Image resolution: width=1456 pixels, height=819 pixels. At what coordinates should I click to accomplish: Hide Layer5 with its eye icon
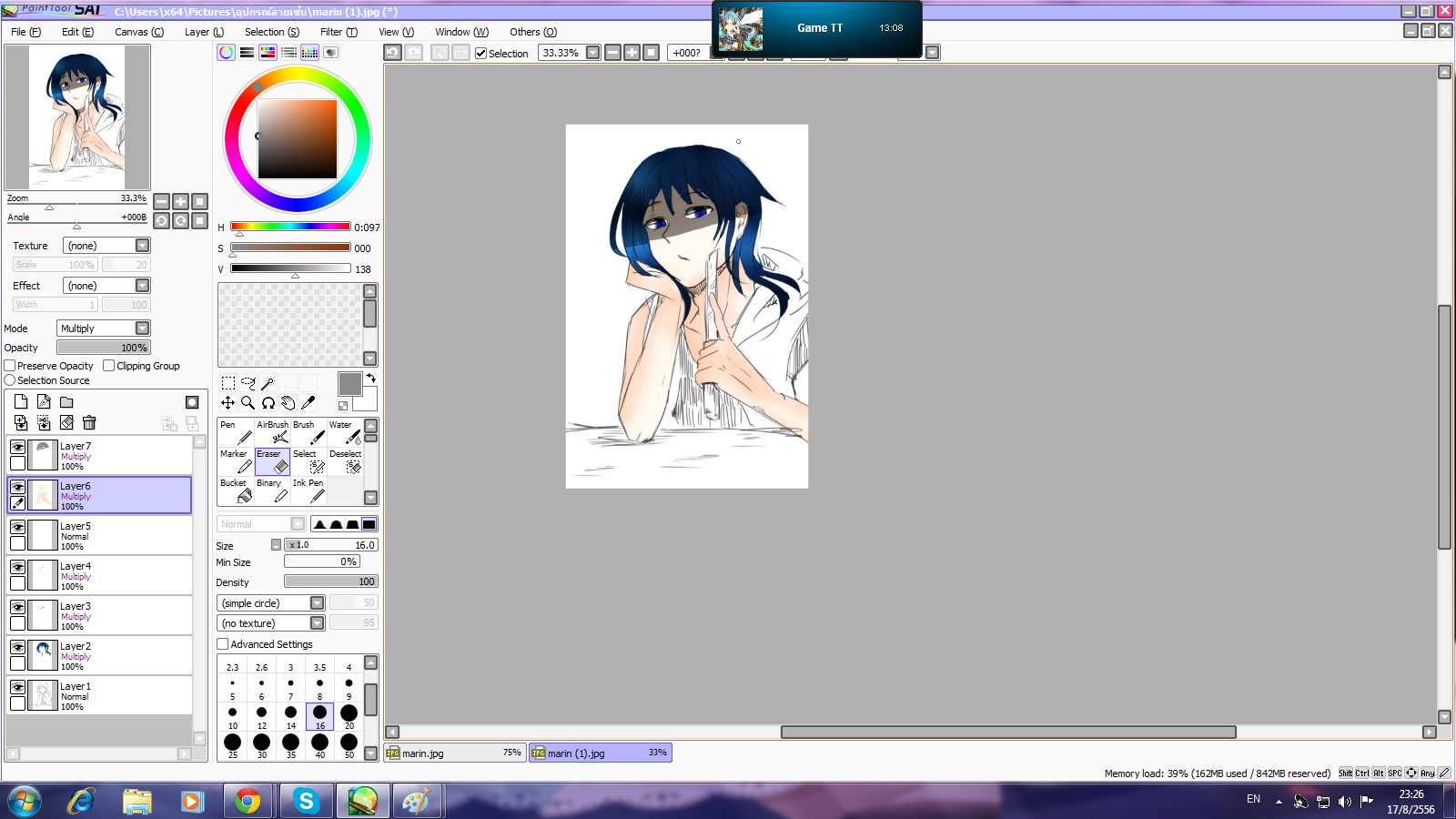pyautogui.click(x=17, y=527)
